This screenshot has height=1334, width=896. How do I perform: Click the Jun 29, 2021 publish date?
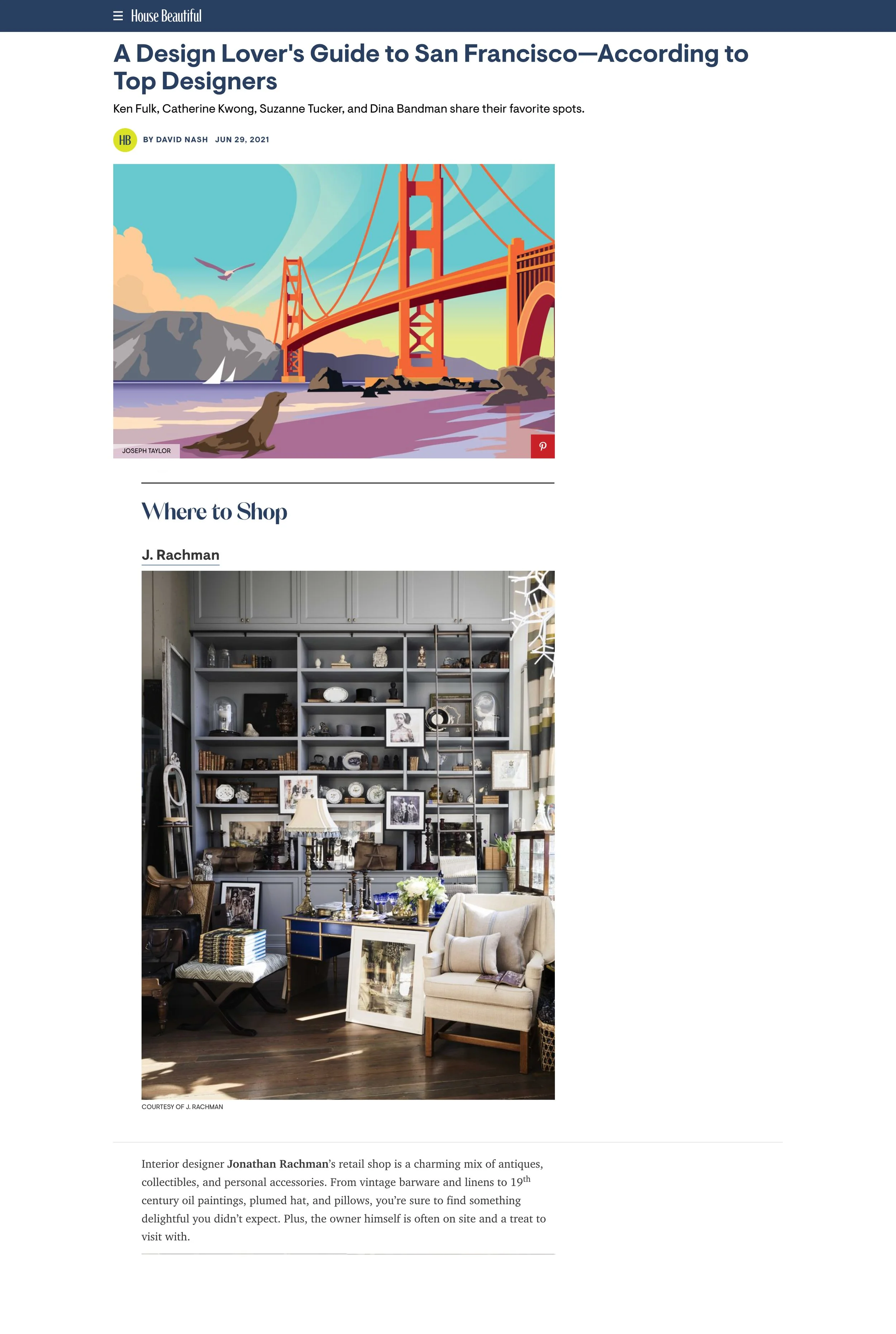point(242,140)
